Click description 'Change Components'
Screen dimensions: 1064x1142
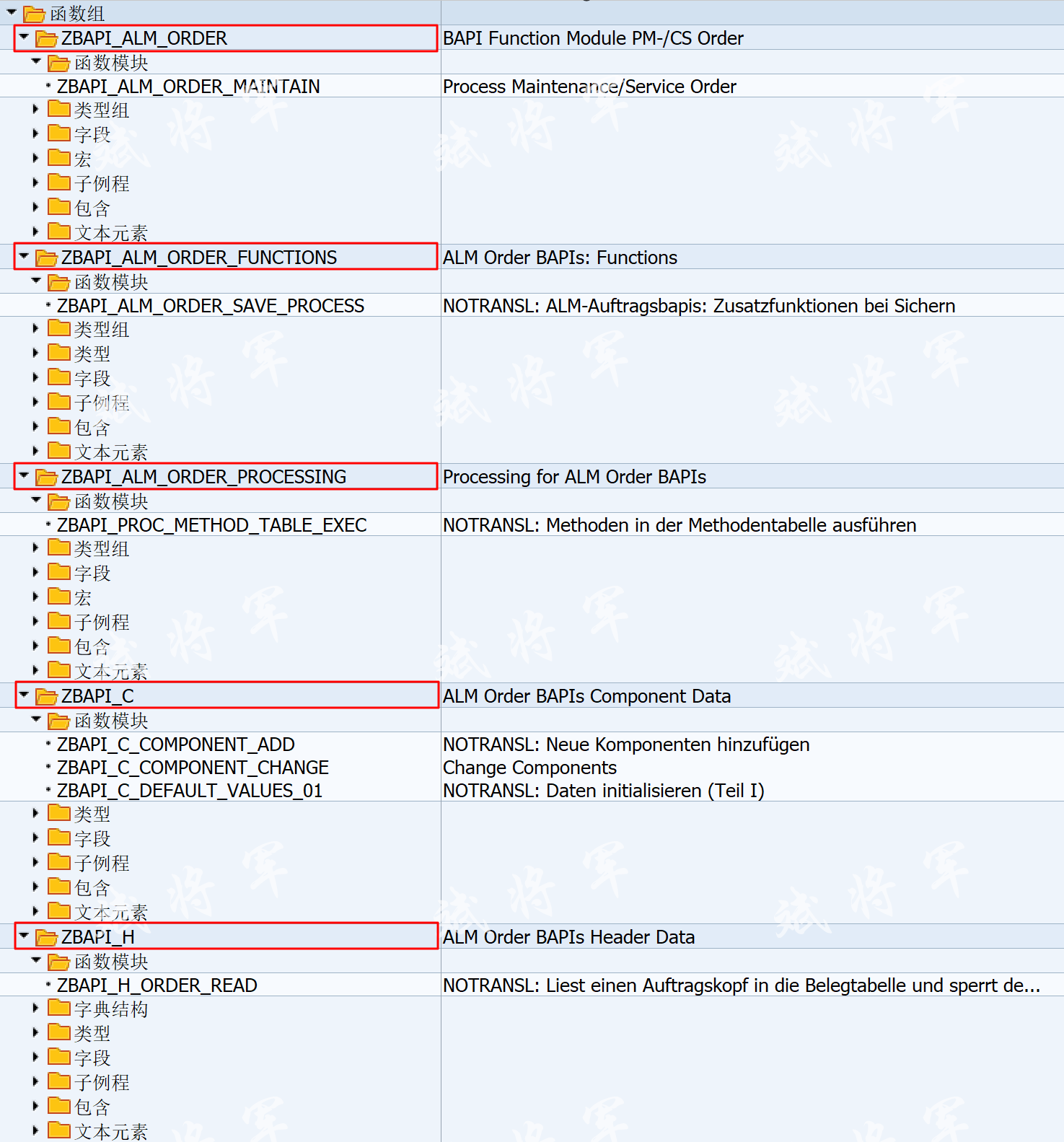click(x=529, y=768)
